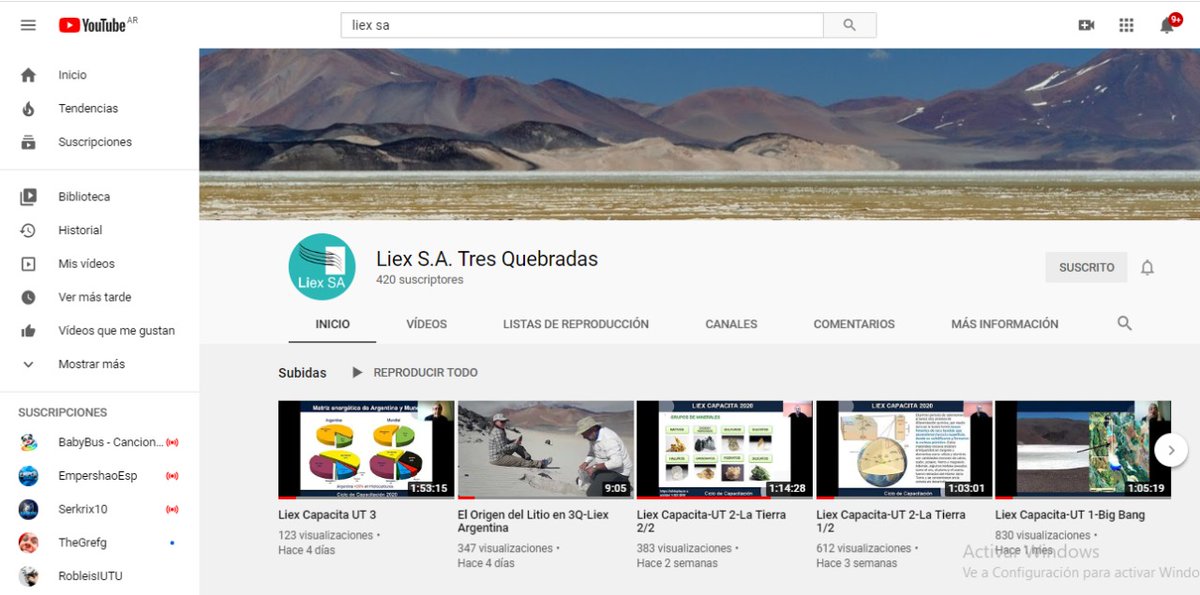Click the search magnifier button
The width and height of the screenshot is (1200, 595).
849,25
